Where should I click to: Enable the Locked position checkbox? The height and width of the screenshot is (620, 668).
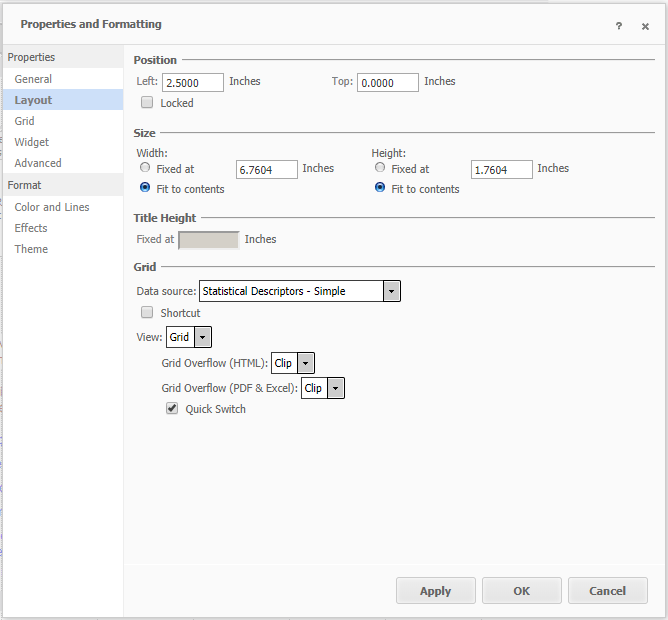[x=147, y=102]
